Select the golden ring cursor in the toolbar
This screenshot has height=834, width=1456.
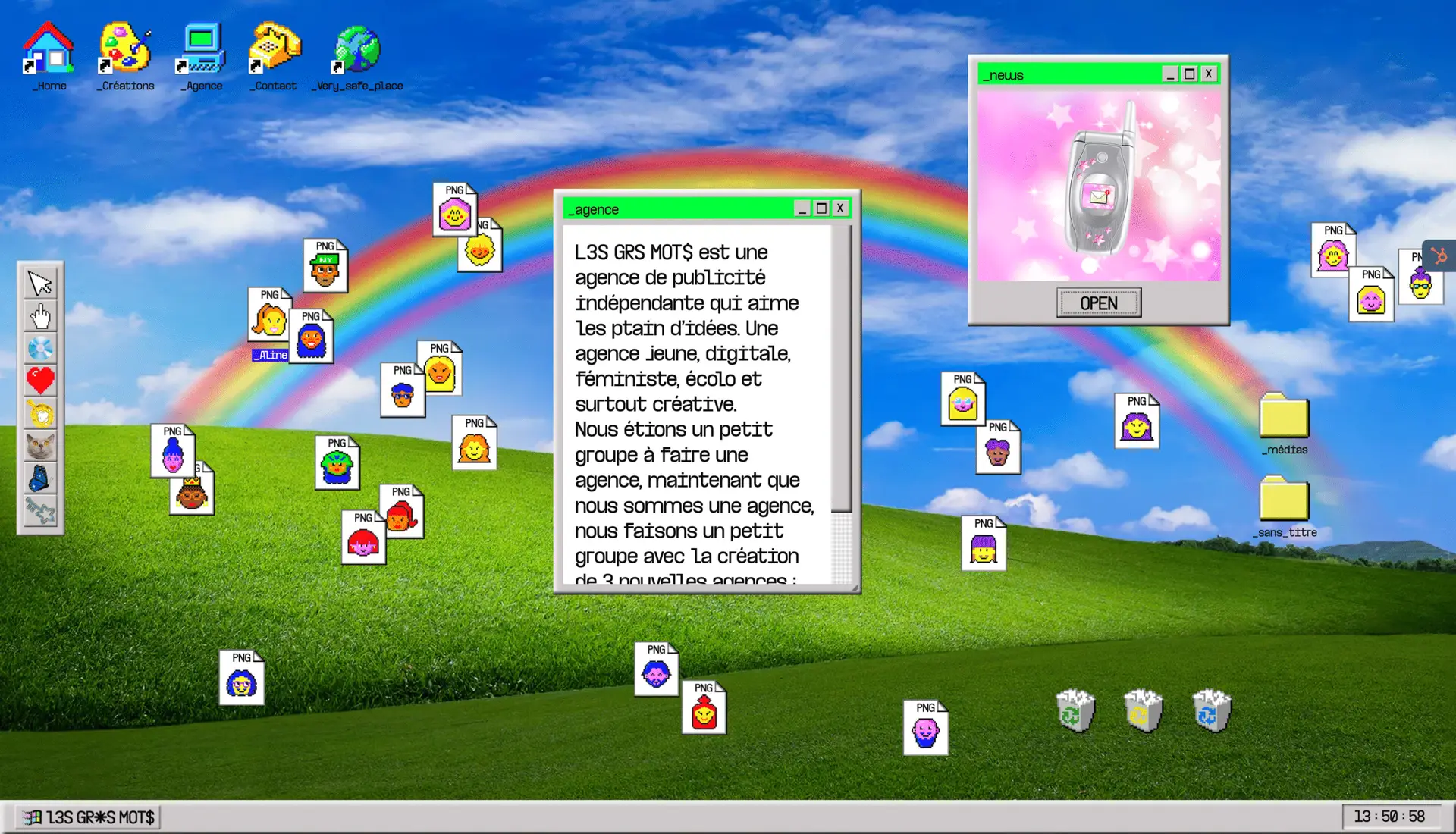(40, 413)
